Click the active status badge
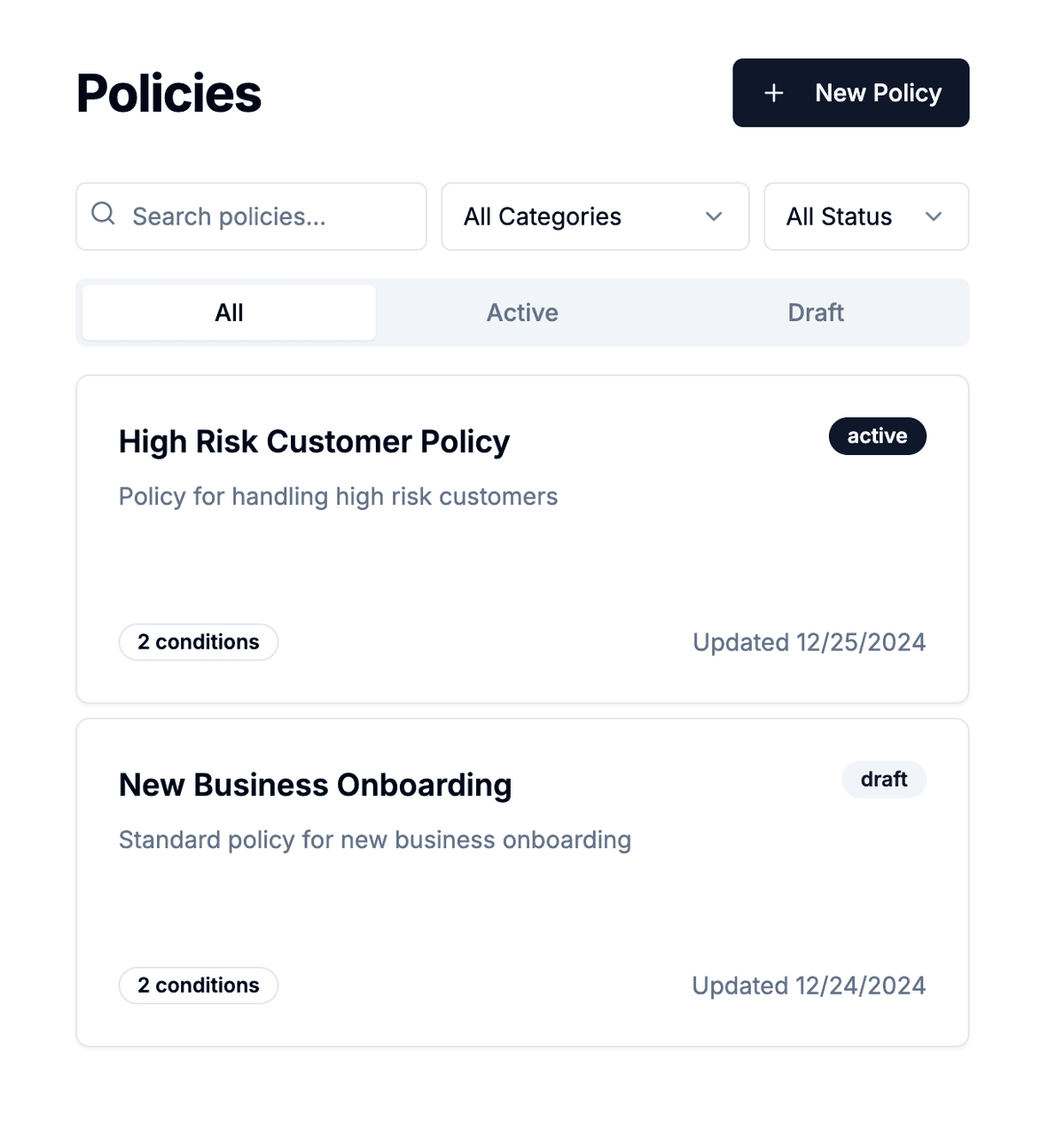Image resolution: width=1064 pixels, height=1123 pixels. (x=877, y=436)
